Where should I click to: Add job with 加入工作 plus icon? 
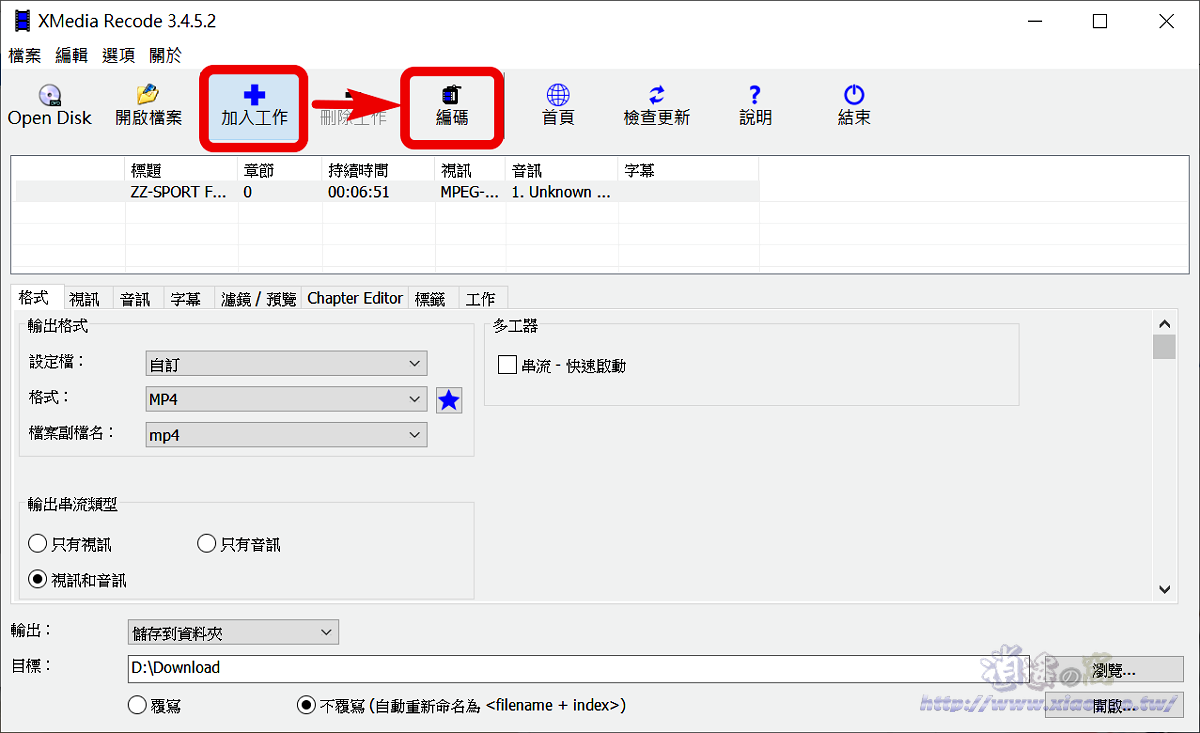tap(254, 95)
